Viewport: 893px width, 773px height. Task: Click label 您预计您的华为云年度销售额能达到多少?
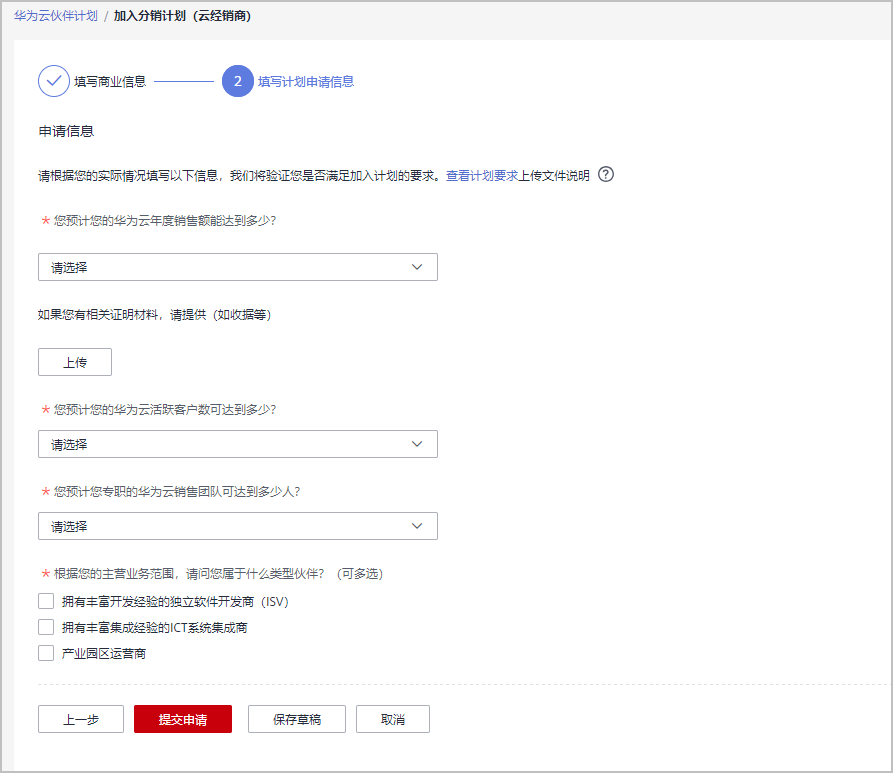pos(165,220)
